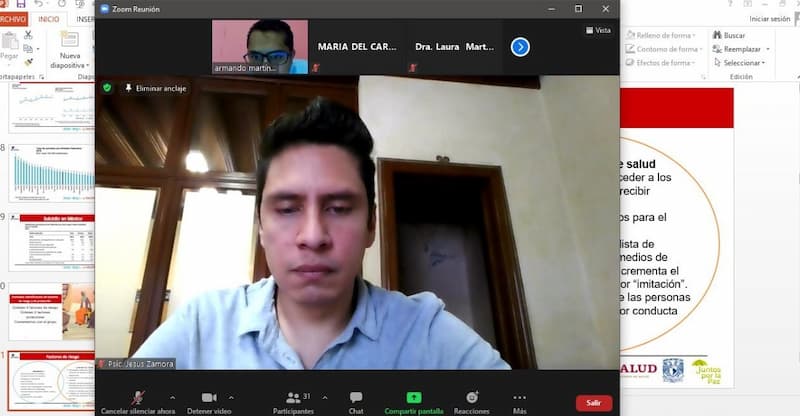800x416 pixels.
Task: Select slide 9 Suicidio en México thumbnail
Action: point(52,242)
